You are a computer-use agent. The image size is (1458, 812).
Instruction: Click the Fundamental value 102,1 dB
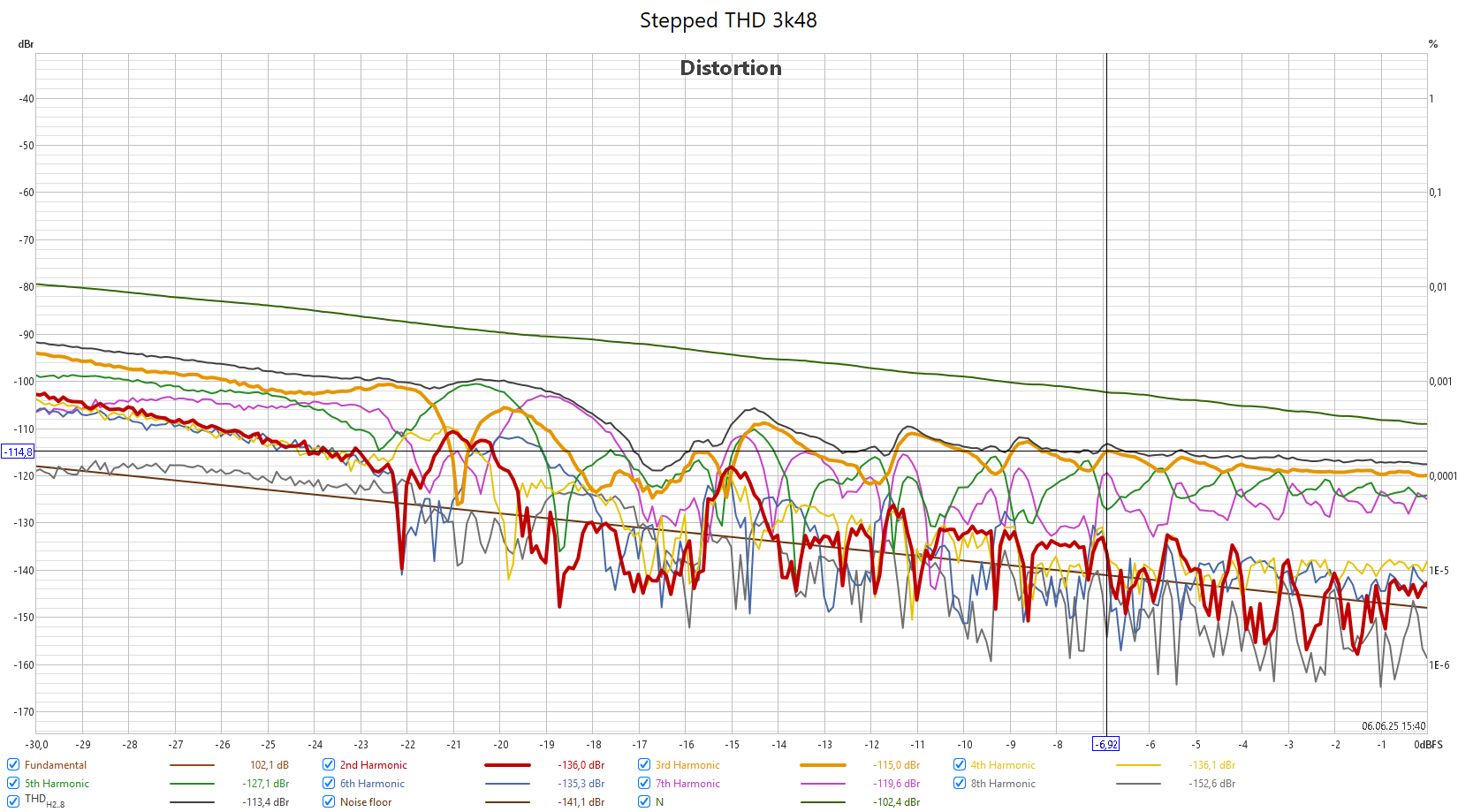(x=270, y=765)
